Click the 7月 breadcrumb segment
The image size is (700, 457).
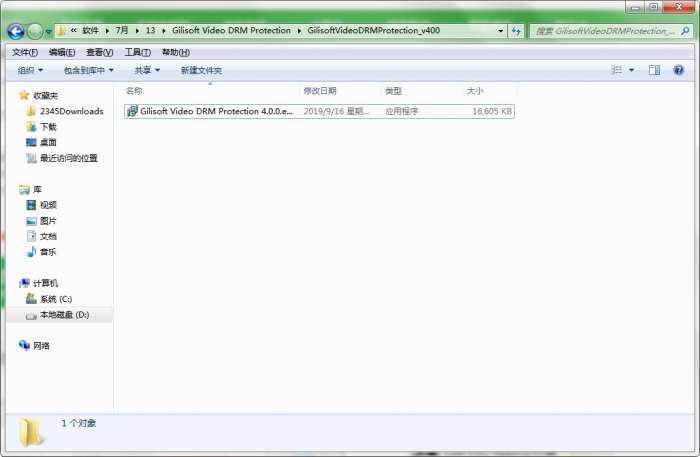tap(122, 30)
